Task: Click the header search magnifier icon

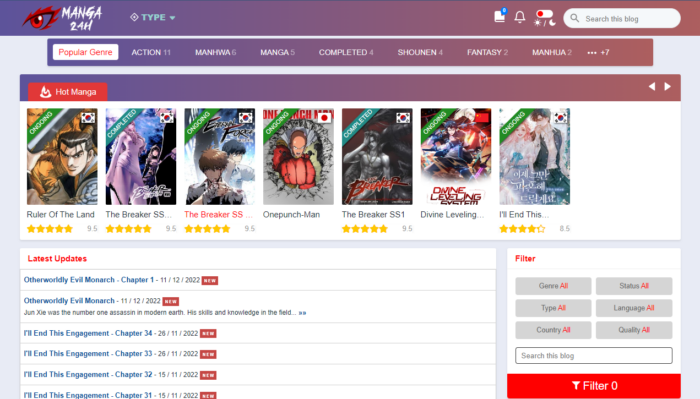Action: coord(575,18)
